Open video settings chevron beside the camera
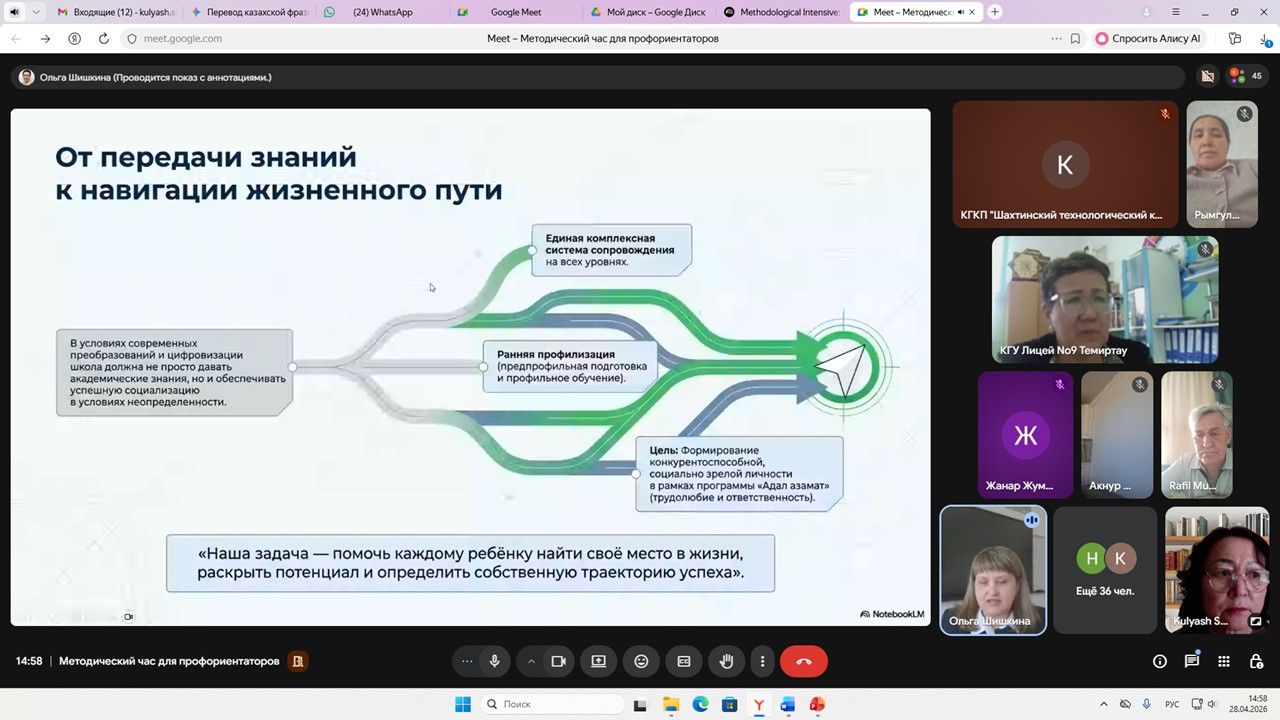This screenshot has height=720, width=1280. [531, 661]
